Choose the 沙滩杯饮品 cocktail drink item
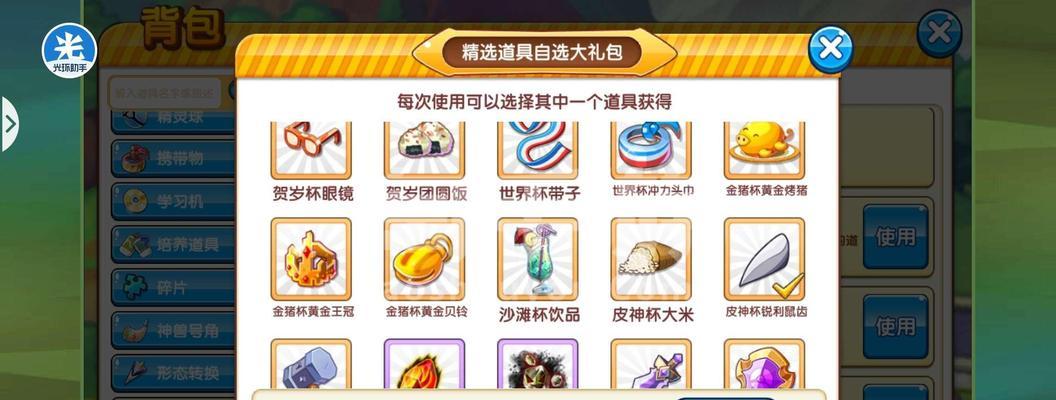The height and width of the screenshot is (400, 1056). [537, 259]
